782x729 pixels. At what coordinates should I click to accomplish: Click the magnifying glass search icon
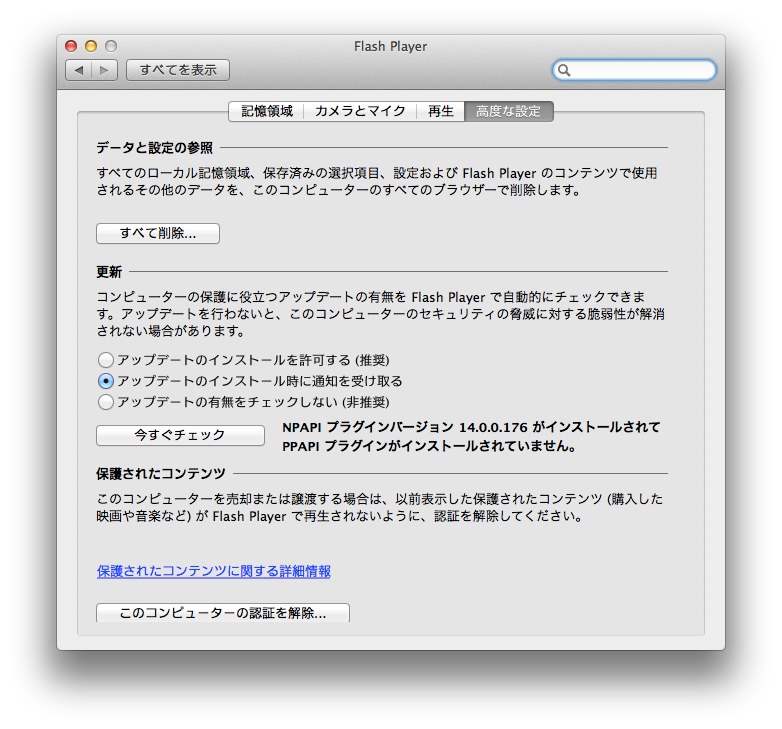[564, 70]
